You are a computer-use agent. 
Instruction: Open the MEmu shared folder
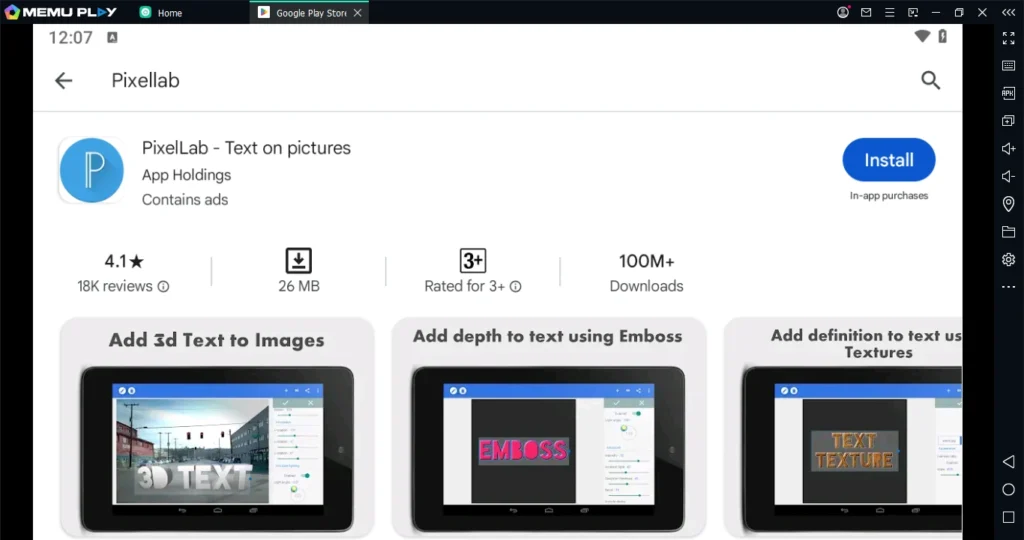1008,232
